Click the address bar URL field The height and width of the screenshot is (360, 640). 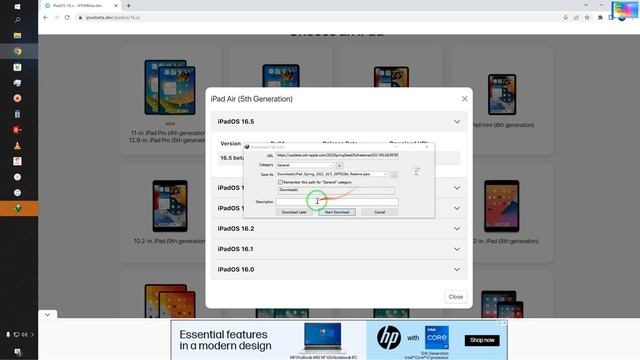318,18
